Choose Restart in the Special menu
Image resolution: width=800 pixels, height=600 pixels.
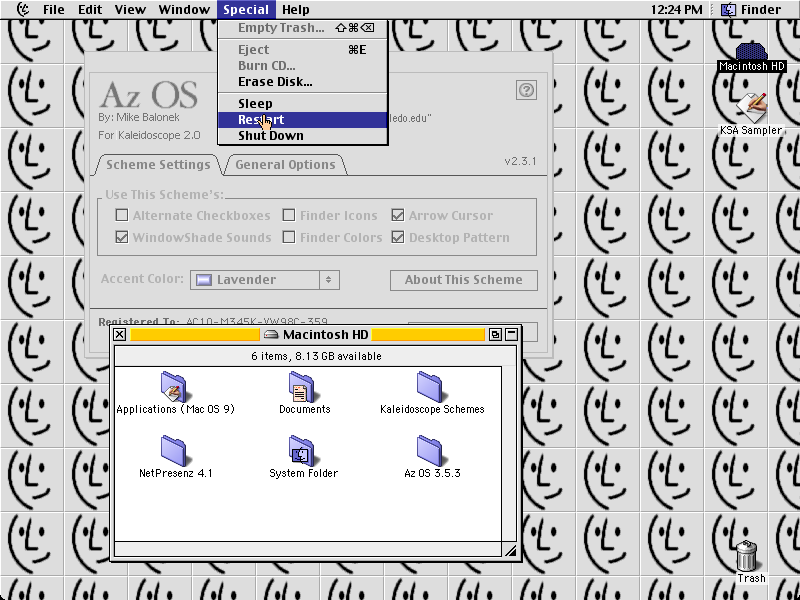pyautogui.click(x=303, y=119)
